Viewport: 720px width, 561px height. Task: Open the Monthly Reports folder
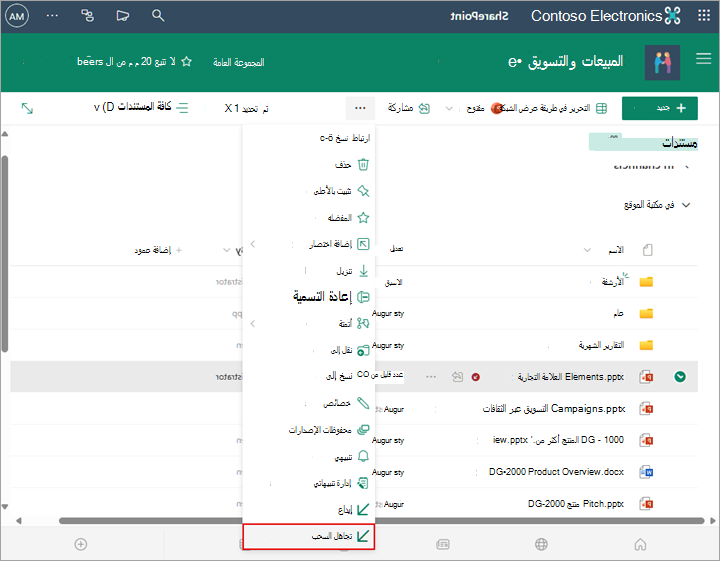pyautogui.click(x=601, y=345)
